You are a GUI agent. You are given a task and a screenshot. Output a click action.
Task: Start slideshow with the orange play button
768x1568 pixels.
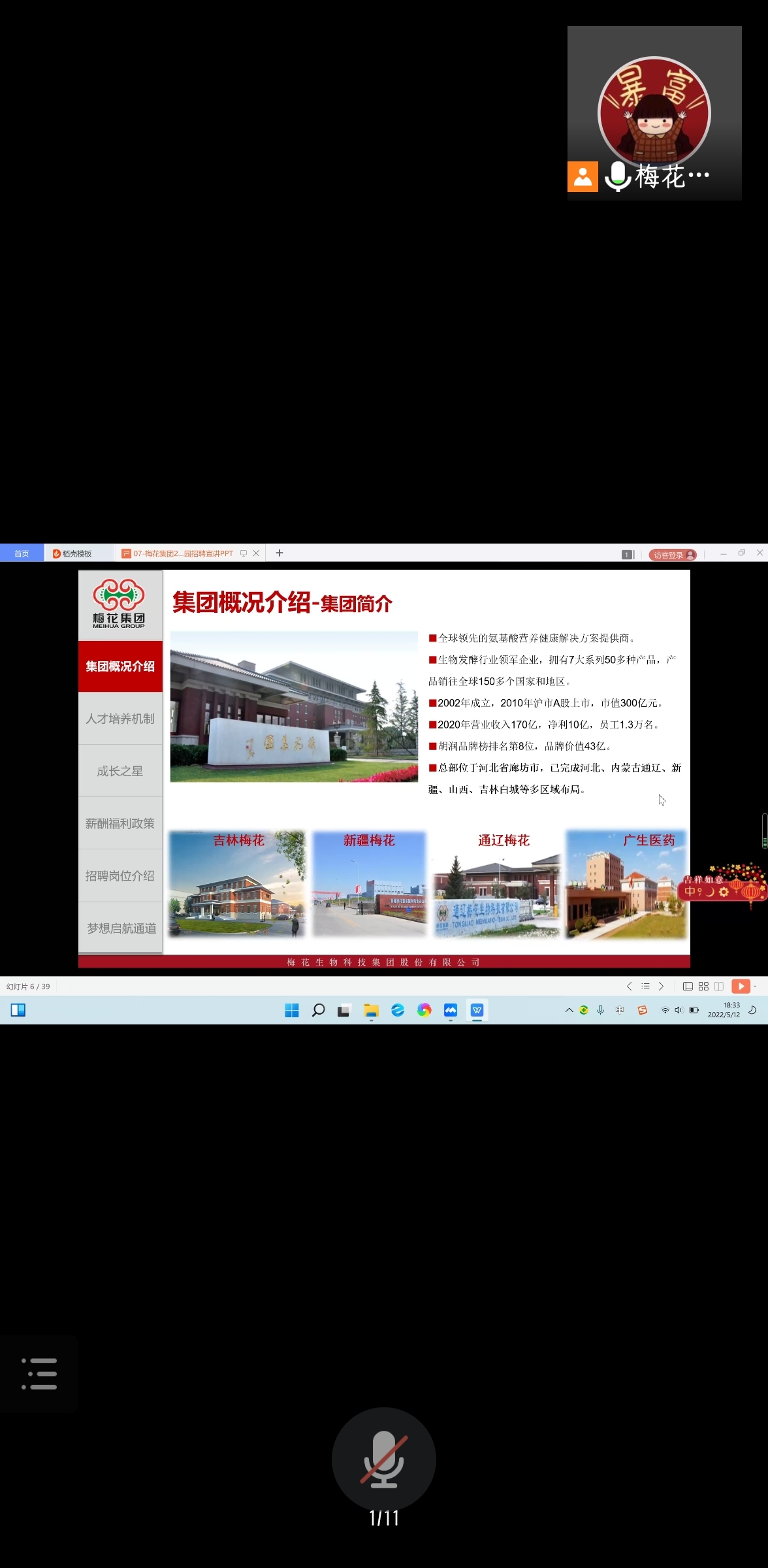coord(741,987)
